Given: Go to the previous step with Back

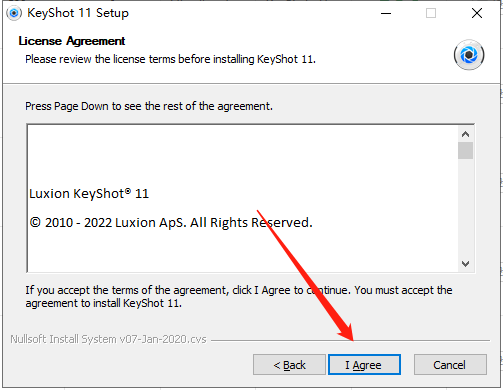Looking at the screenshot, I should click(289, 365).
